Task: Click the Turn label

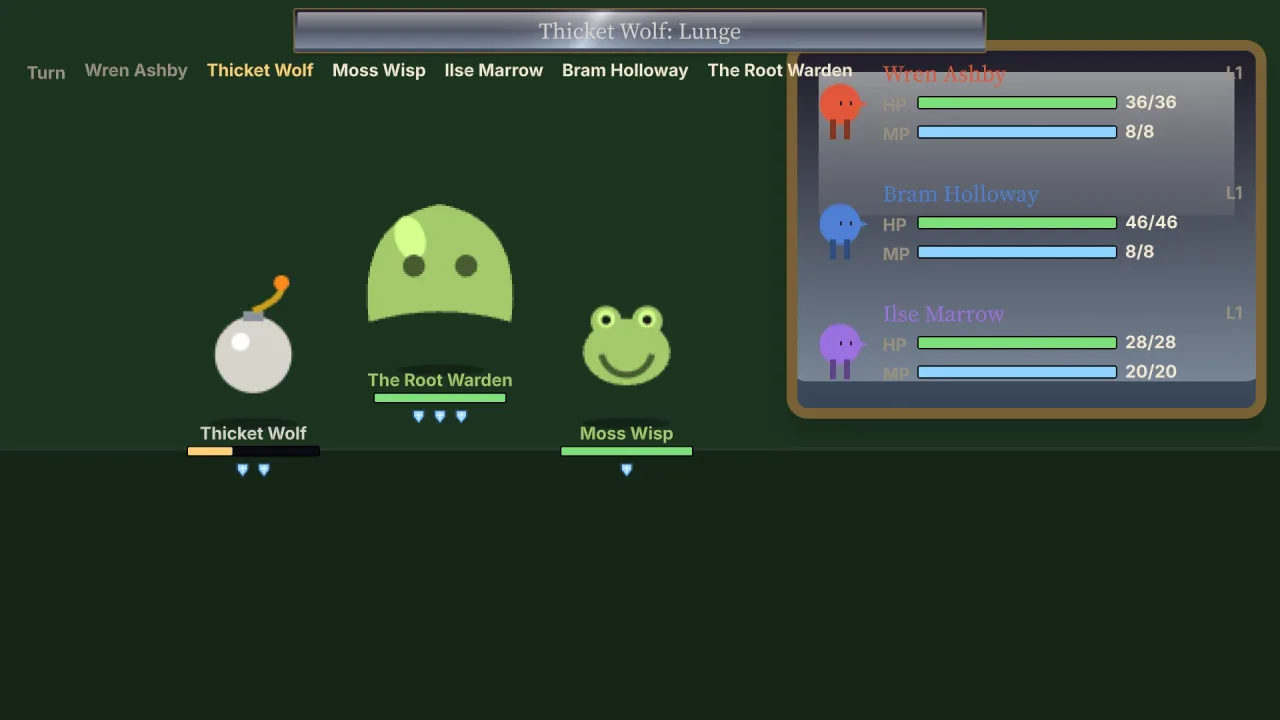Action: click(x=46, y=73)
